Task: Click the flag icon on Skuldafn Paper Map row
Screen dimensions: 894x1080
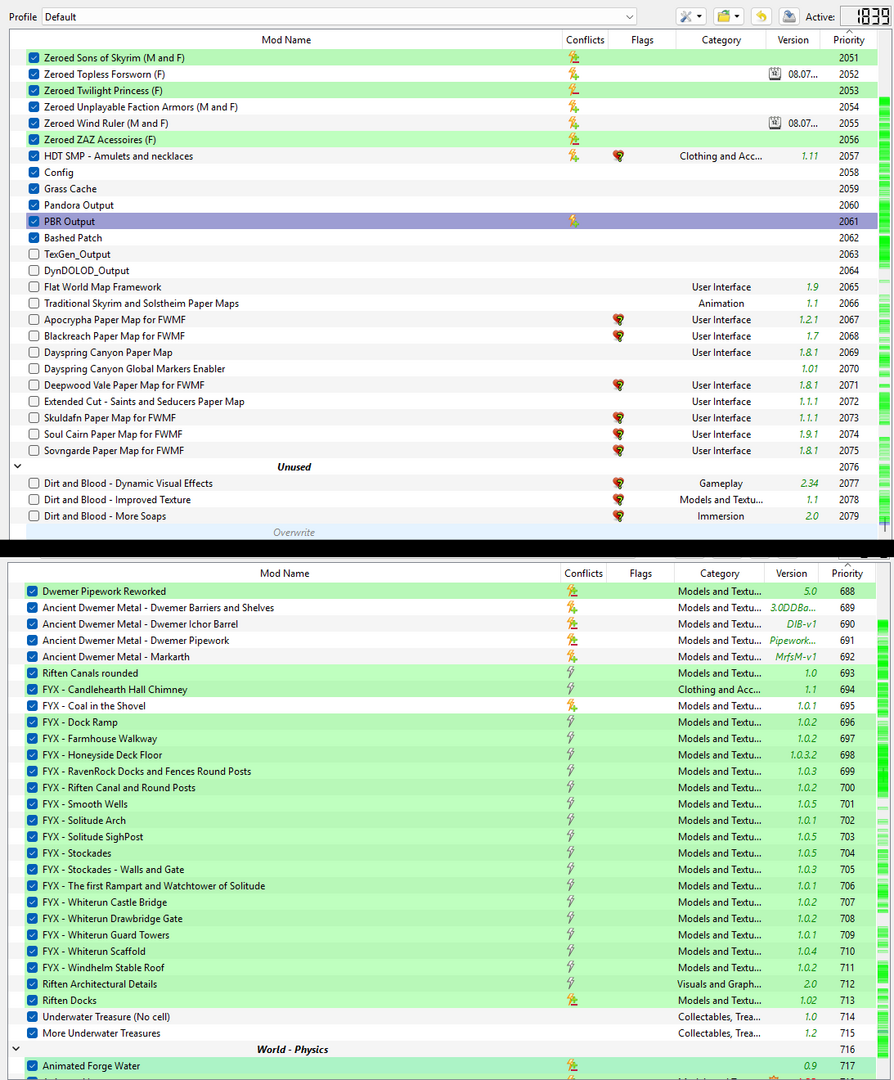Action: pyautogui.click(x=618, y=418)
